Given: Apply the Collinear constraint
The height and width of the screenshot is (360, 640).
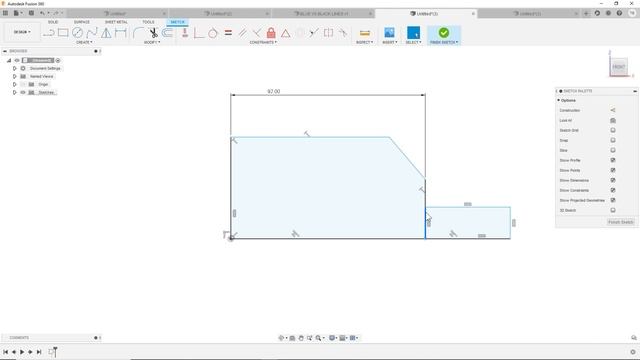Looking at the screenshot, I should tap(313, 33).
